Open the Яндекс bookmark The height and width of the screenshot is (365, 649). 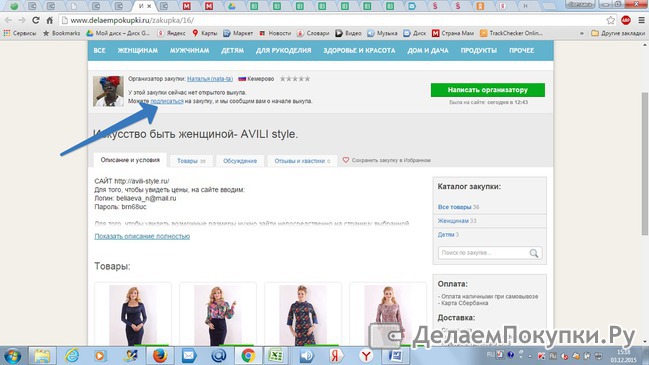point(171,33)
